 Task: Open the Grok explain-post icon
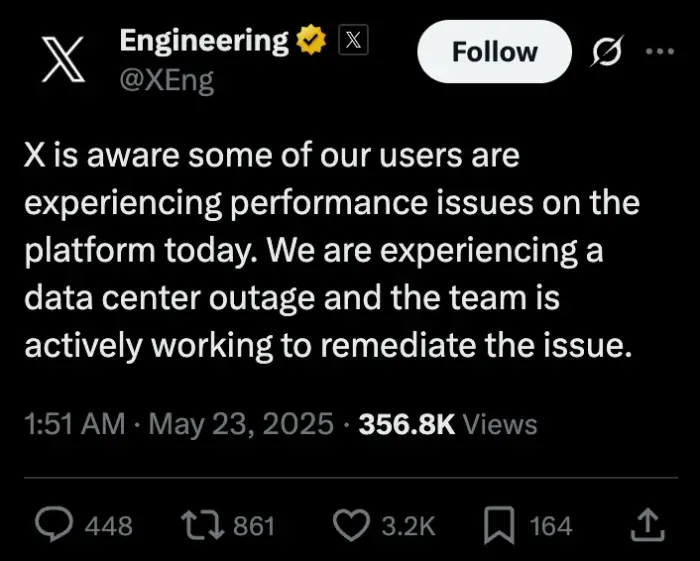pos(607,51)
